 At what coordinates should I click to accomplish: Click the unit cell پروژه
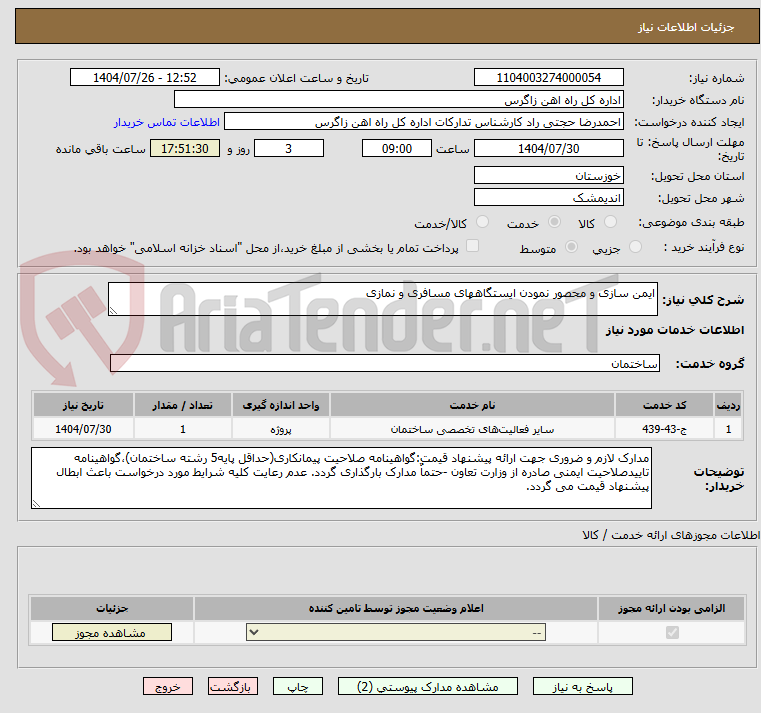pos(281,430)
